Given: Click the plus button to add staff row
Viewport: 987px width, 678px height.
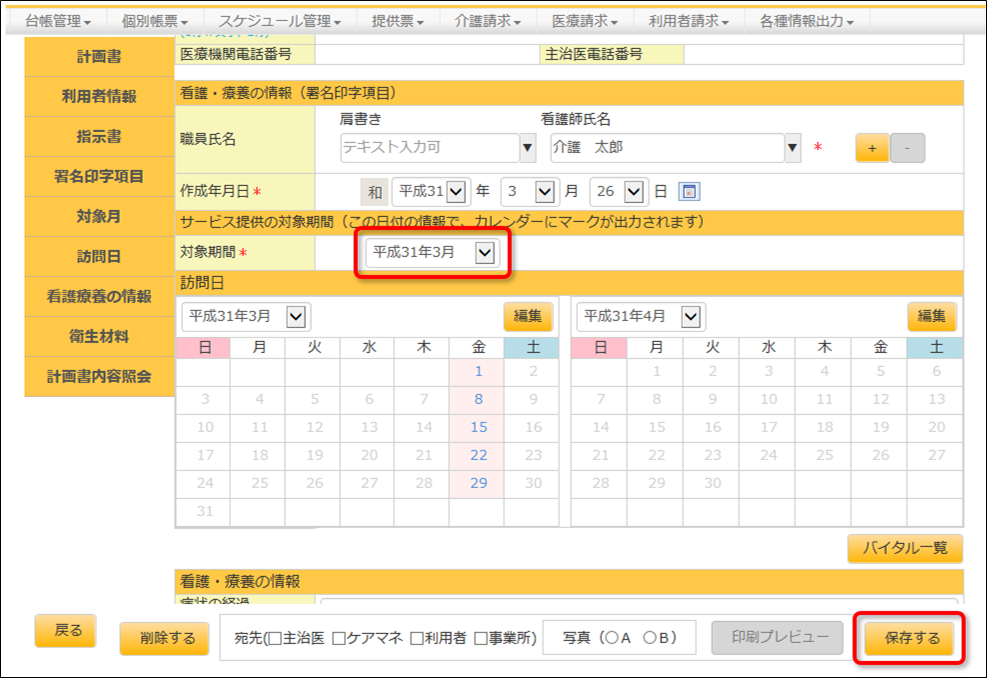Looking at the screenshot, I should pos(872,148).
